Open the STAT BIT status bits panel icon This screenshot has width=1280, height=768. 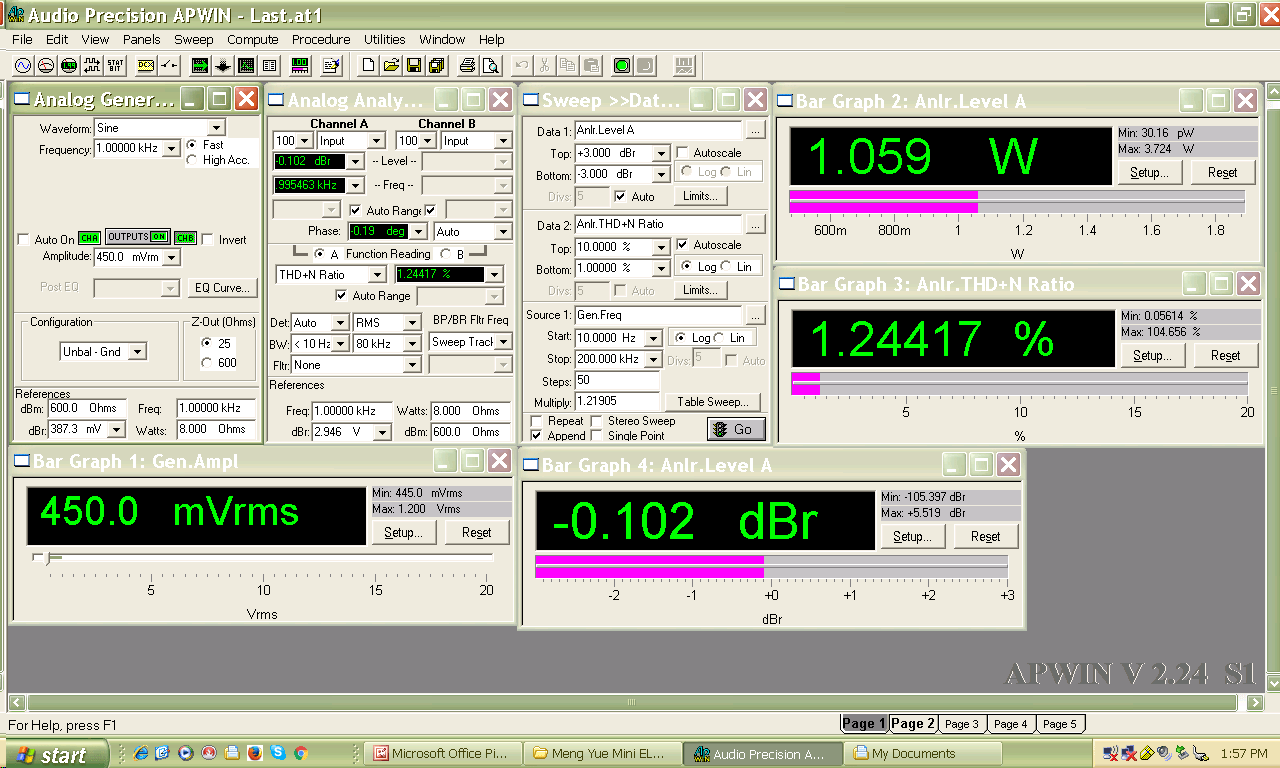tap(115, 65)
